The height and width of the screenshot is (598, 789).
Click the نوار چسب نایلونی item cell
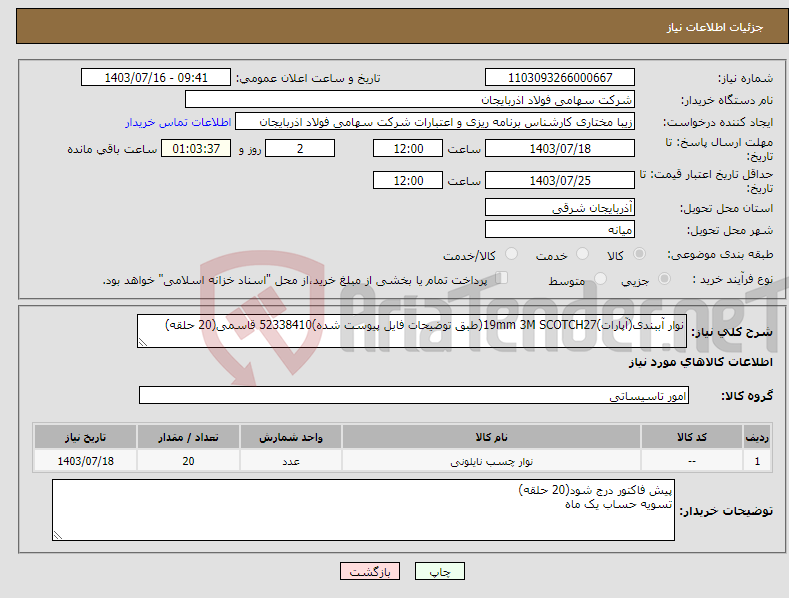(491, 461)
